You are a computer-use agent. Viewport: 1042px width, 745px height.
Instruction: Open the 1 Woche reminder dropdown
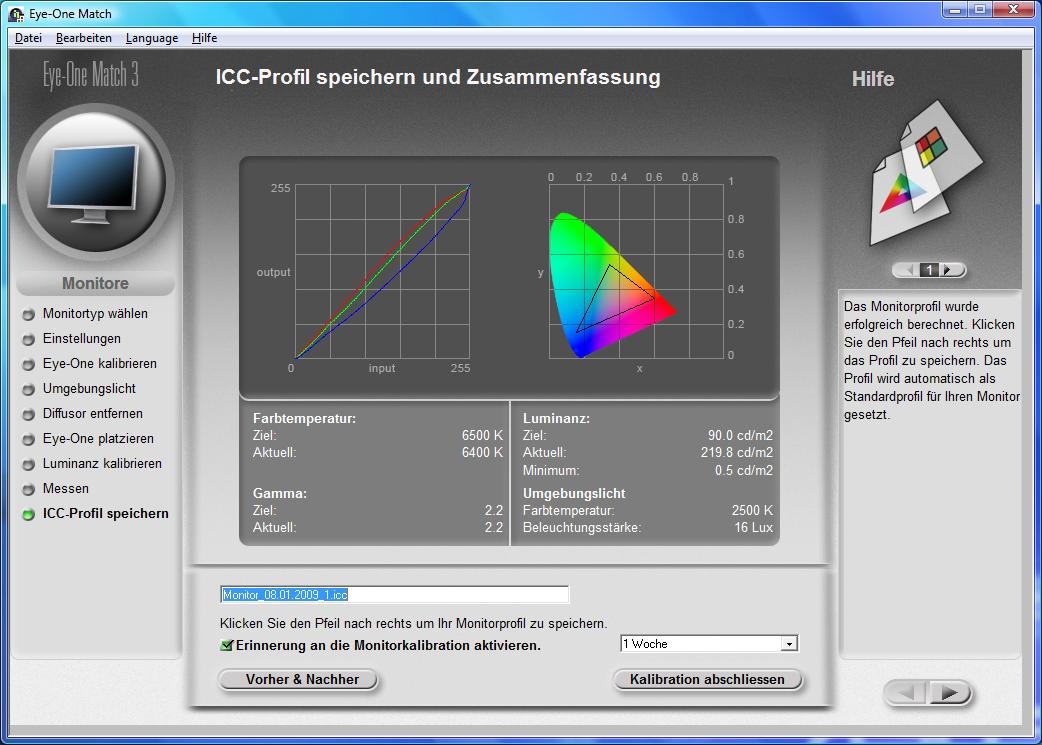point(708,643)
